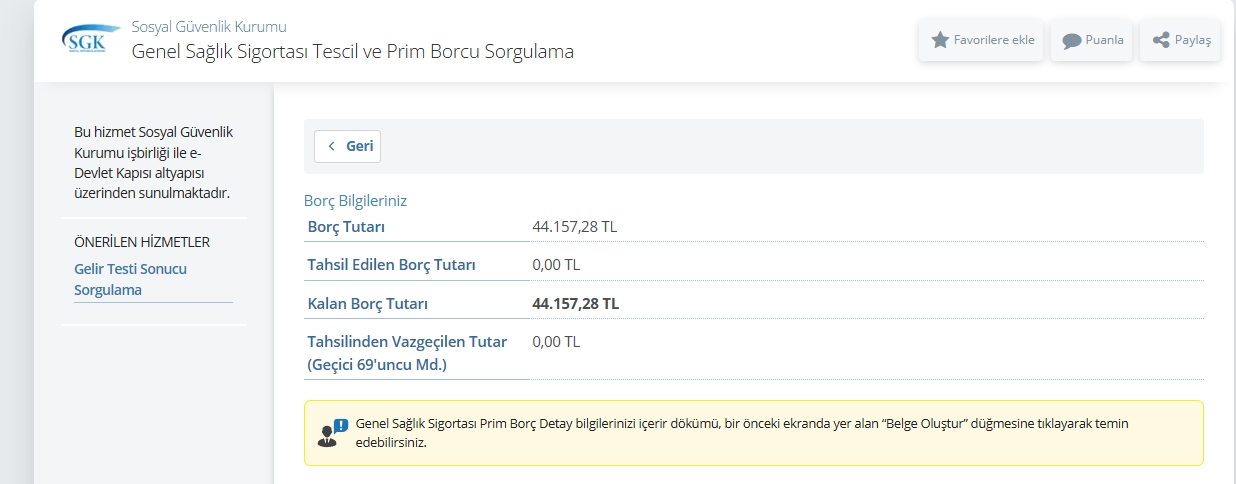Click the bold 44.157,28 TL remaining debt value
This screenshot has height=484, width=1236.
[x=575, y=303]
